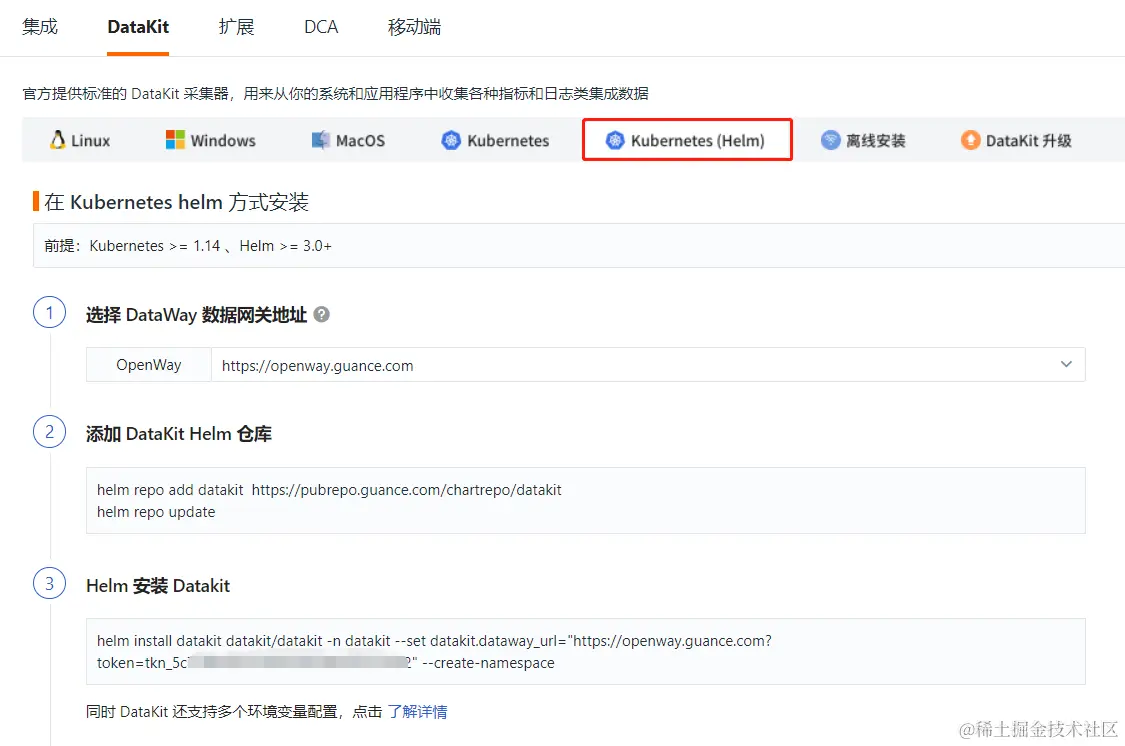Click the 在 Kubernetes helm 方式安装 heading

[176, 202]
